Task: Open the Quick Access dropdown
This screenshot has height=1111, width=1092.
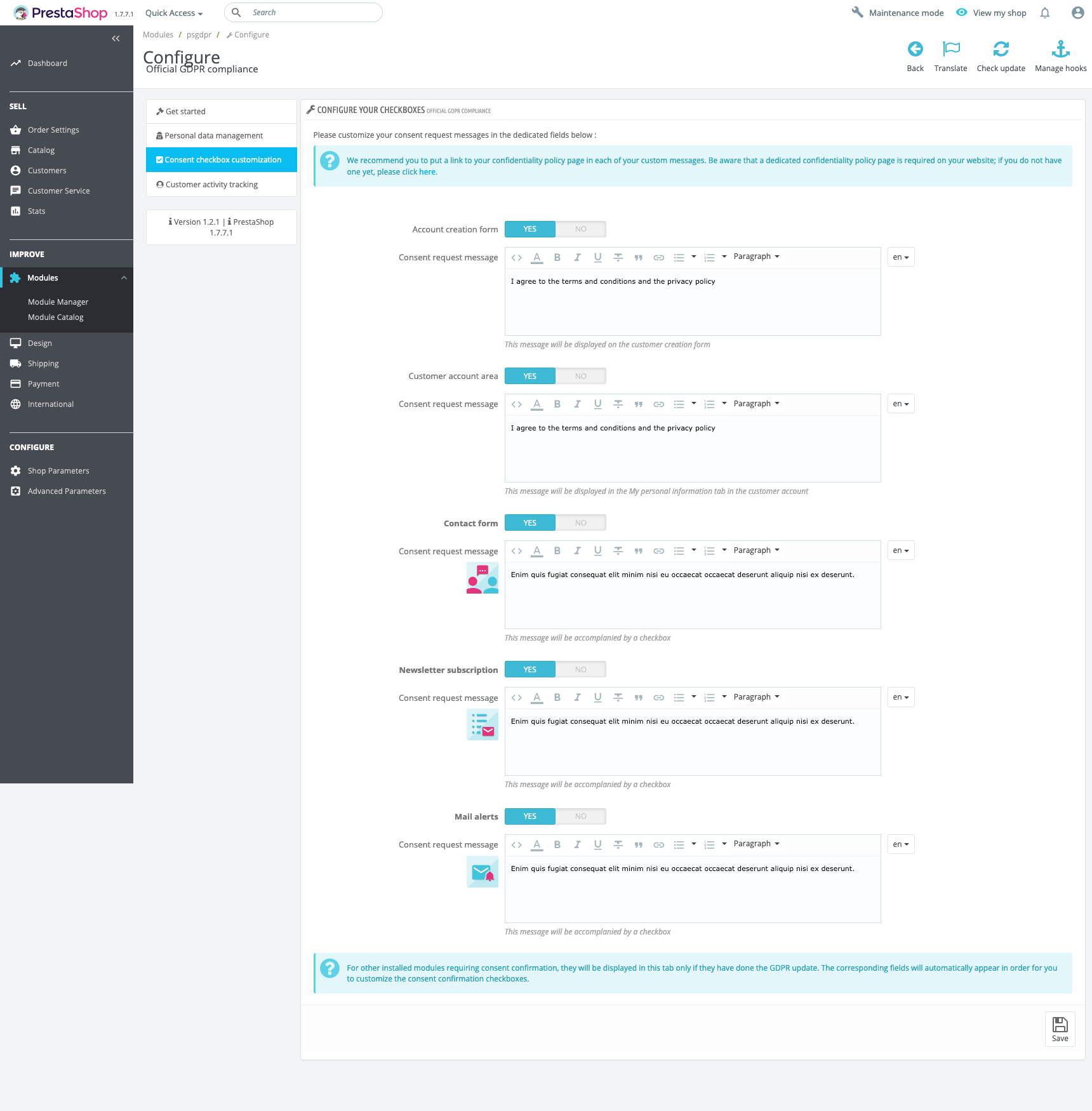Action: [174, 13]
